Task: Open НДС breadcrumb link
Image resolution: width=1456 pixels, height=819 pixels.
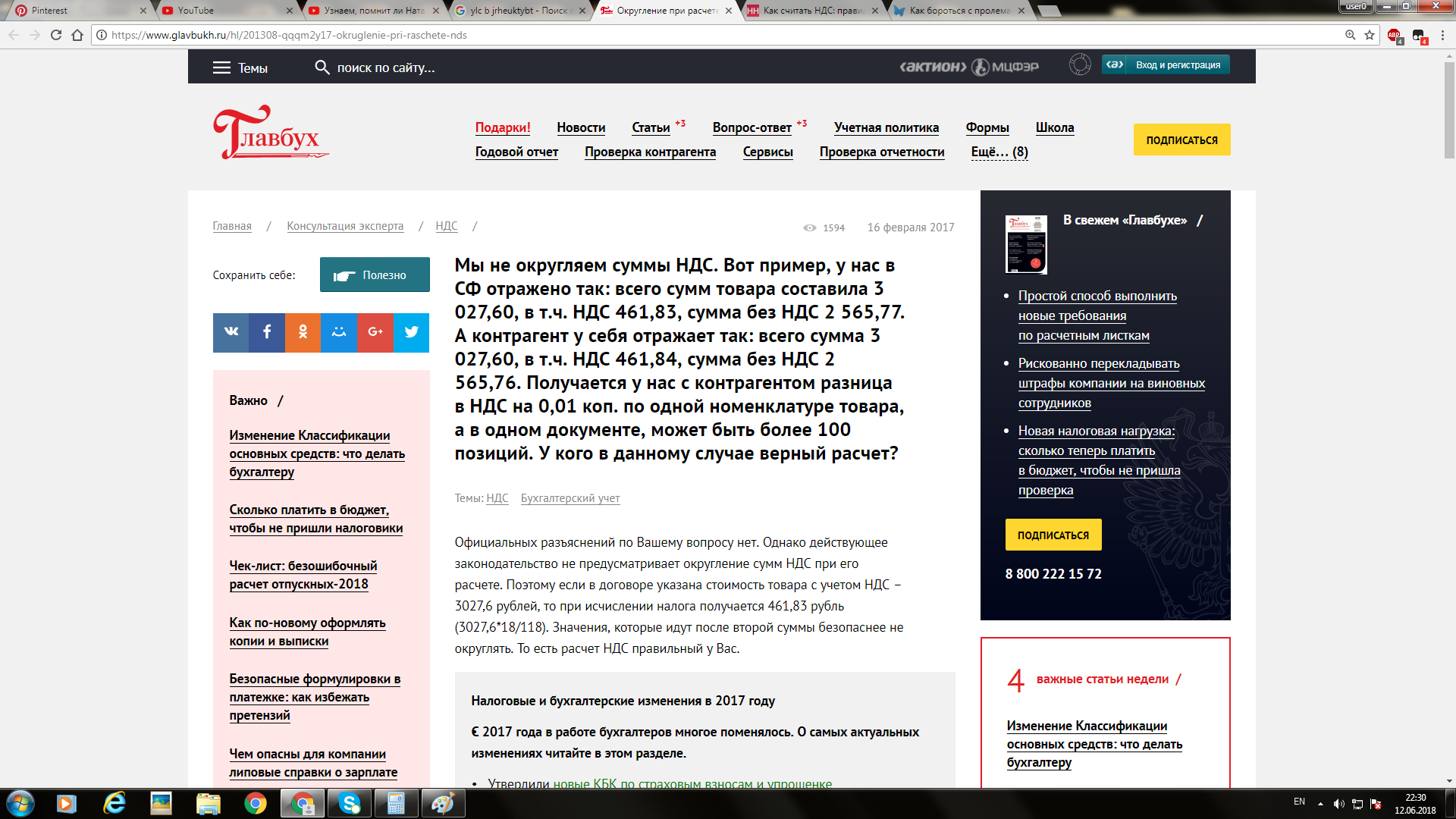Action: (x=446, y=226)
